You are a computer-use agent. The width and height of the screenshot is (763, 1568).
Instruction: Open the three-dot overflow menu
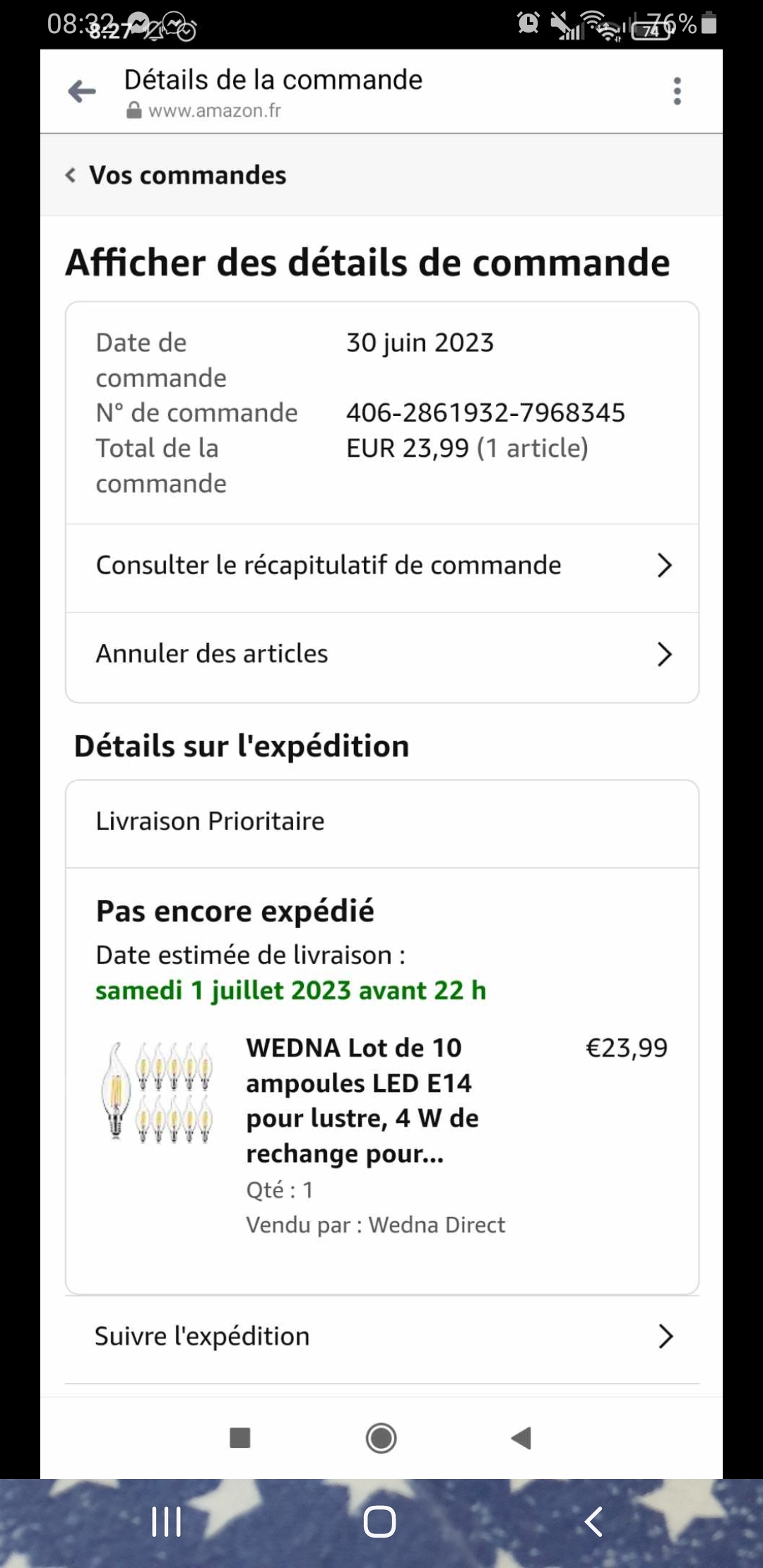[x=677, y=91]
